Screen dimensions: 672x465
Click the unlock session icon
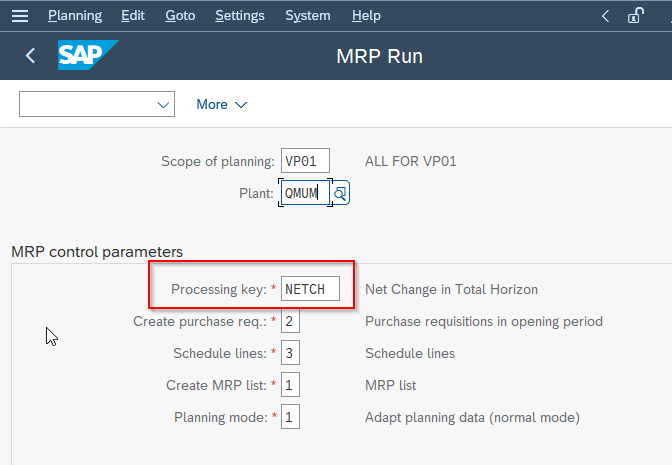click(x=636, y=16)
